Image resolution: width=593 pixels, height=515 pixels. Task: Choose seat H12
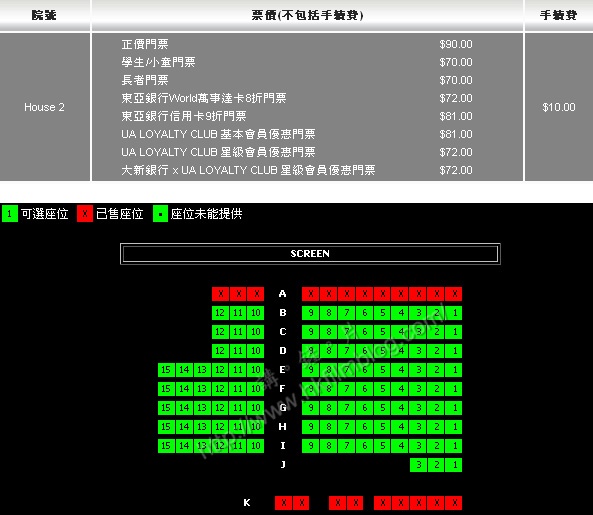[x=220, y=427]
